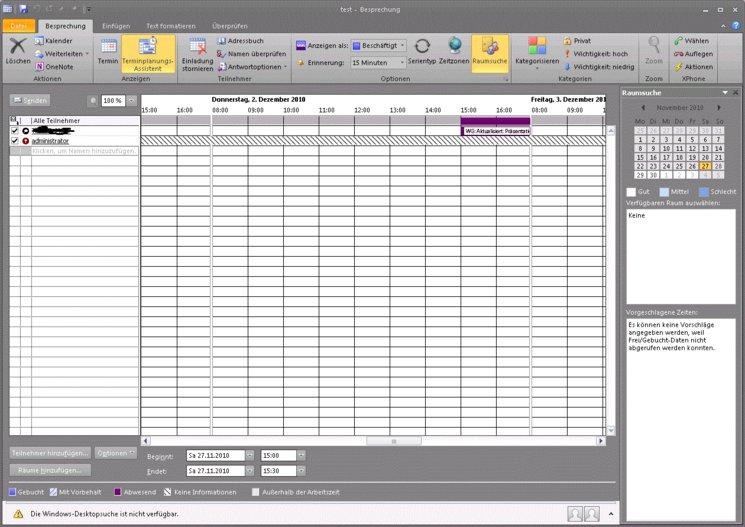745x527 pixels.
Task: Open Erinnerung 15 Minuten dropdown
Action: pyautogui.click(x=402, y=63)
